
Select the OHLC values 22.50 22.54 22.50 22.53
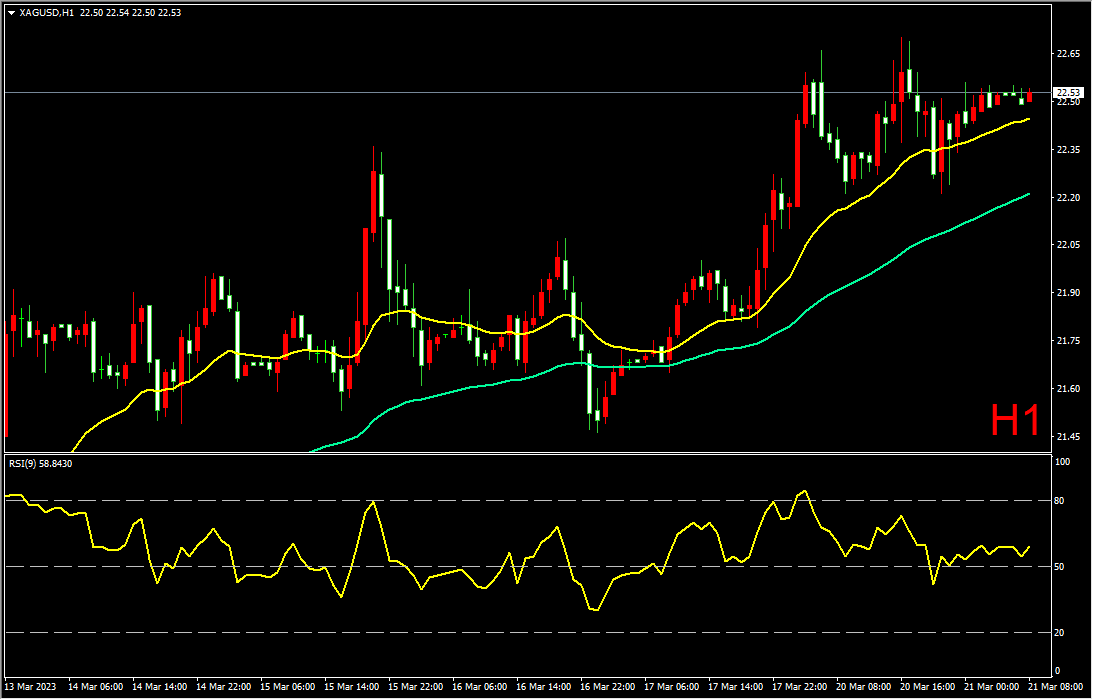130,13
